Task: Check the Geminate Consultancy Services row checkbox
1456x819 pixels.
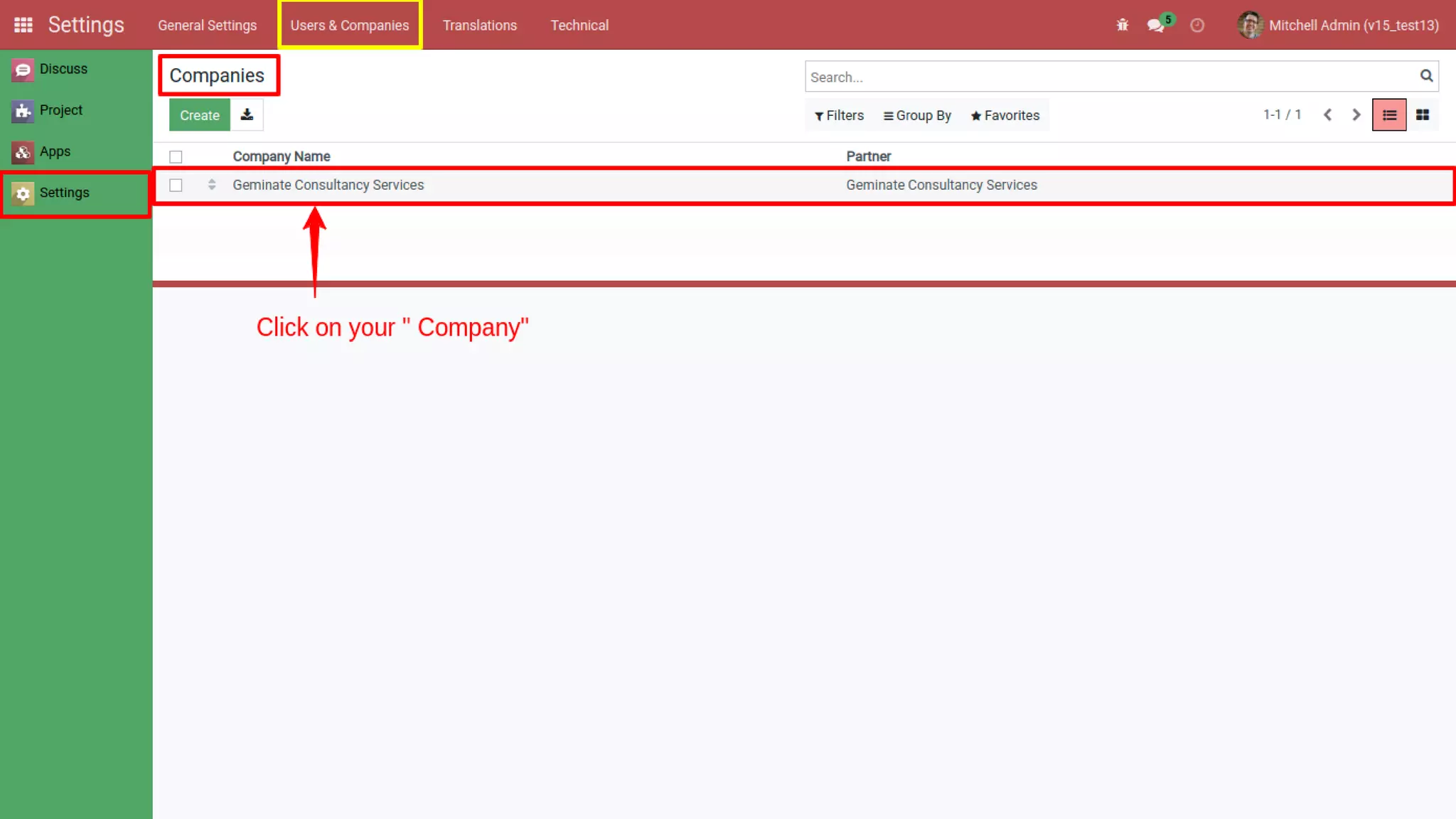Action: [x=176, y=185]
